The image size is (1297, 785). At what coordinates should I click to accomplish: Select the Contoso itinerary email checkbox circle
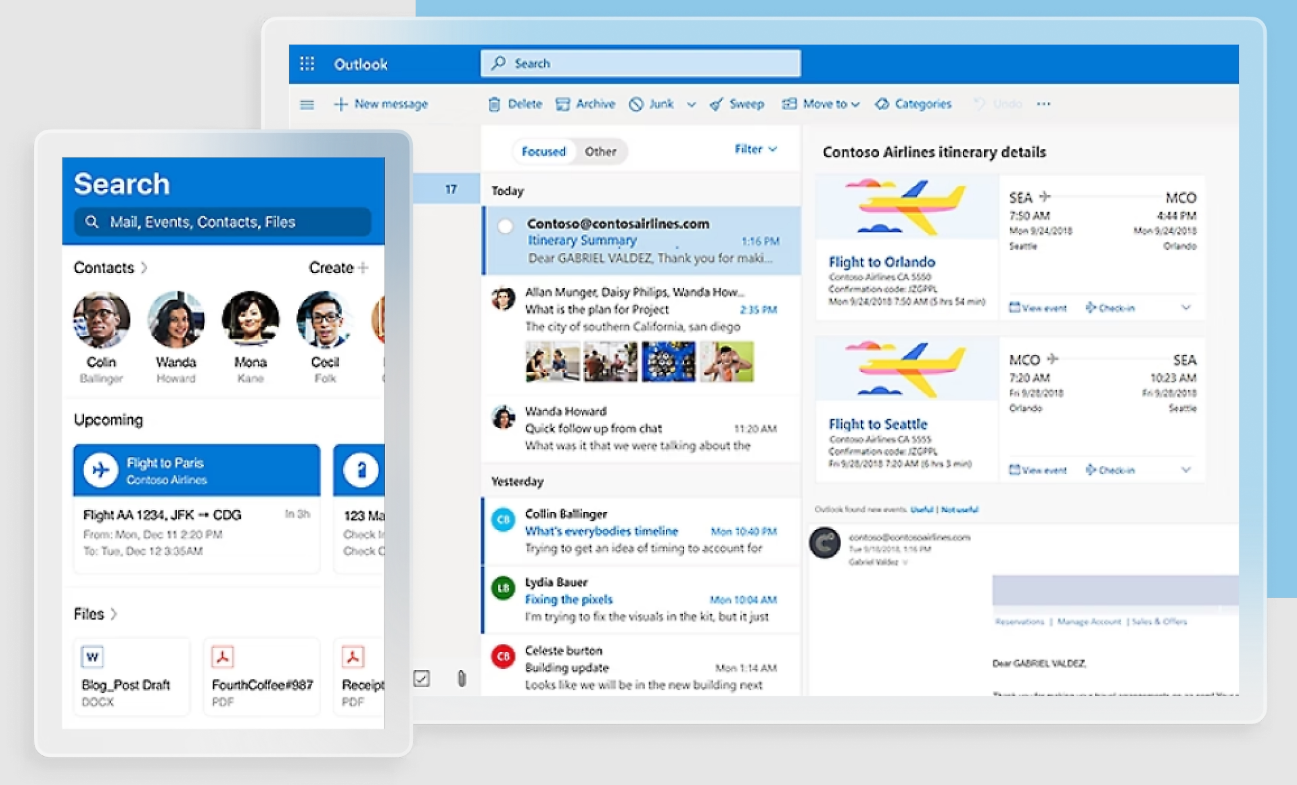click(x=505, y=226)
